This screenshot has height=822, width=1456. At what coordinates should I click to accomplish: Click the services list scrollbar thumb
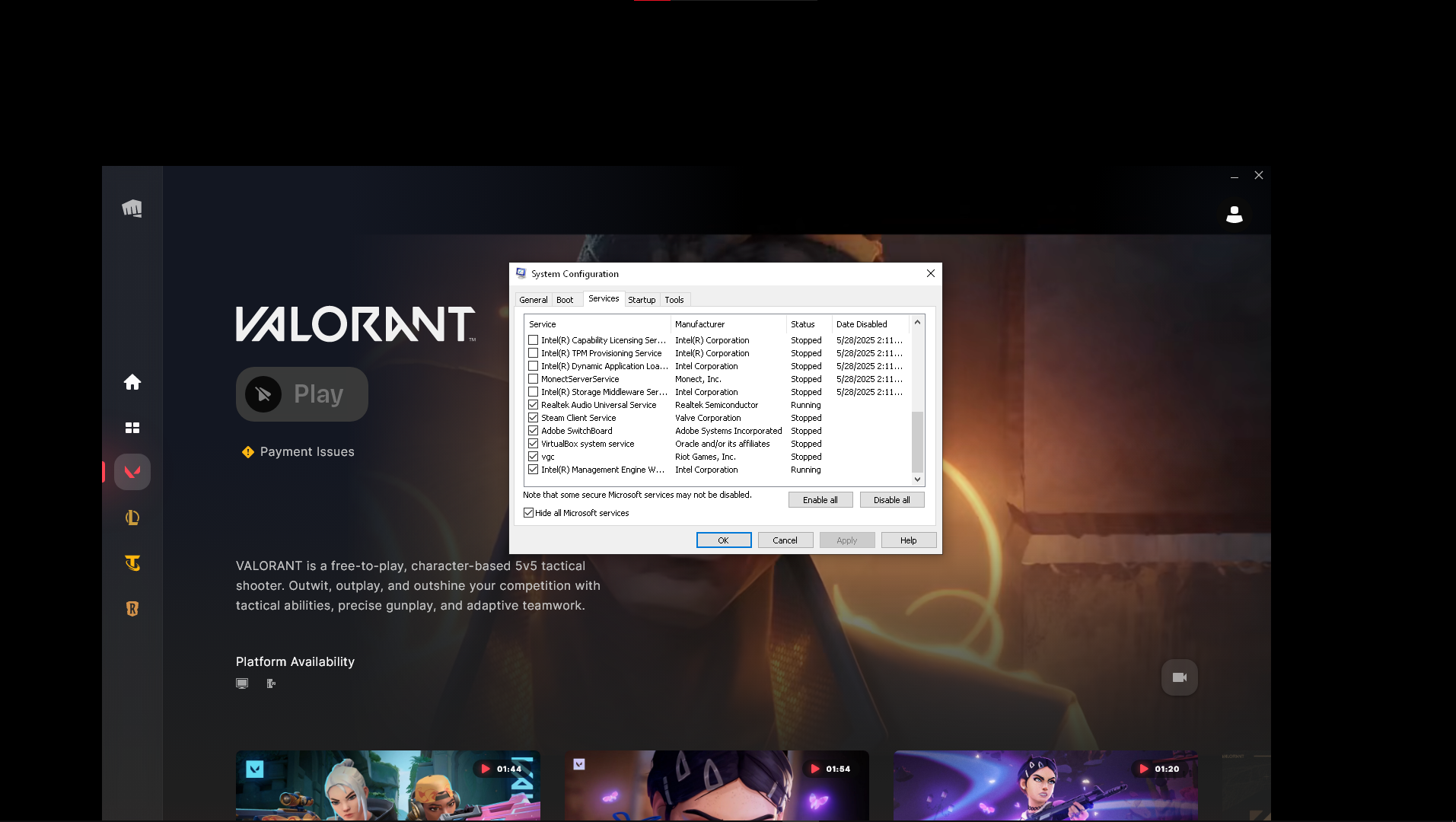pyautogui.click(x=917, y=442)
